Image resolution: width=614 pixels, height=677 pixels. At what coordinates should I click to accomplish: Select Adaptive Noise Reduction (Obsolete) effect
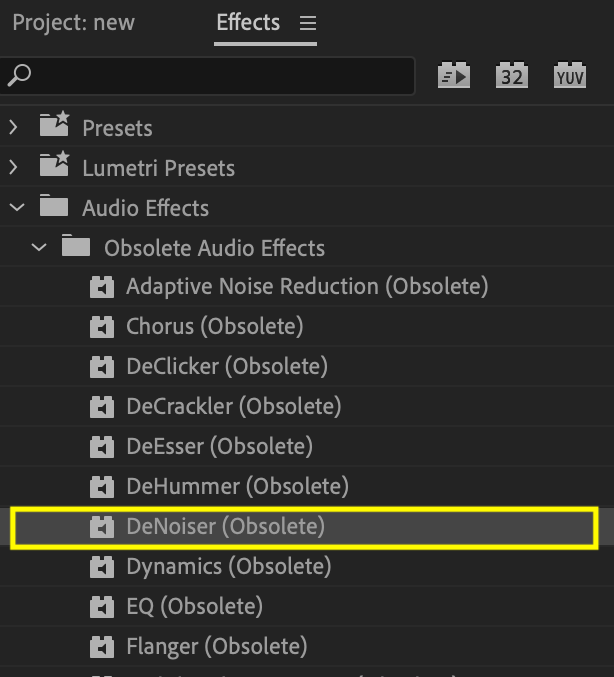(306, 287)
